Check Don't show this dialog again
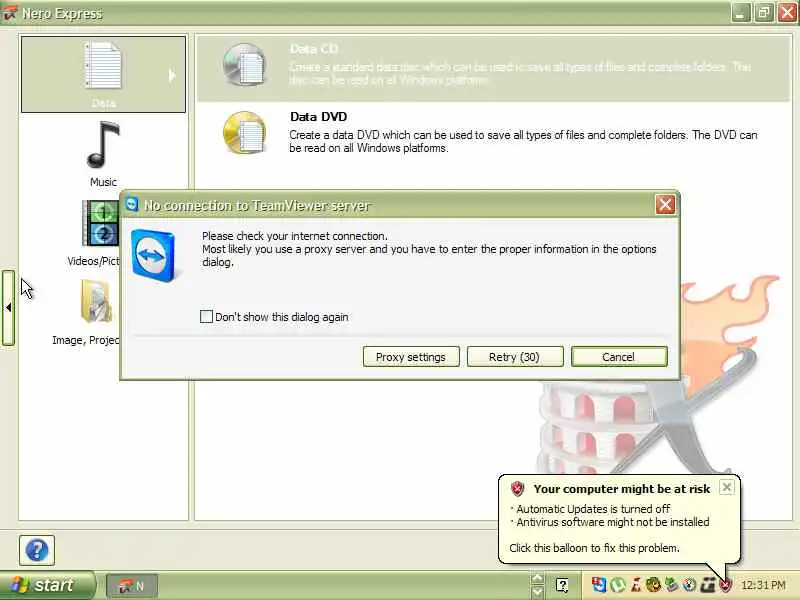This screenshot has width=800, height=600. coord(206,316)
